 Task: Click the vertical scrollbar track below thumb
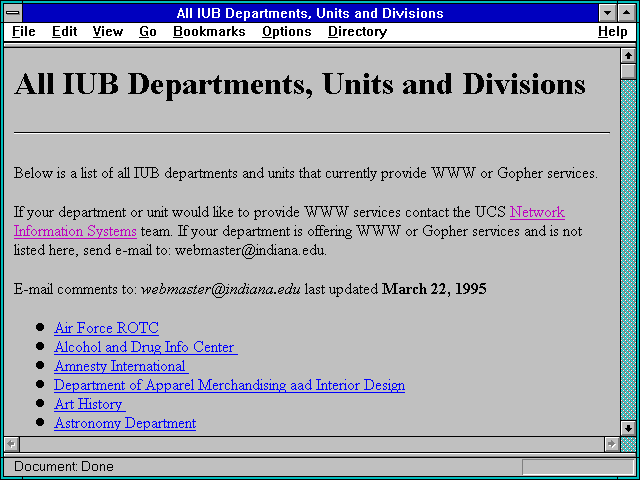(x=629, y=250)
